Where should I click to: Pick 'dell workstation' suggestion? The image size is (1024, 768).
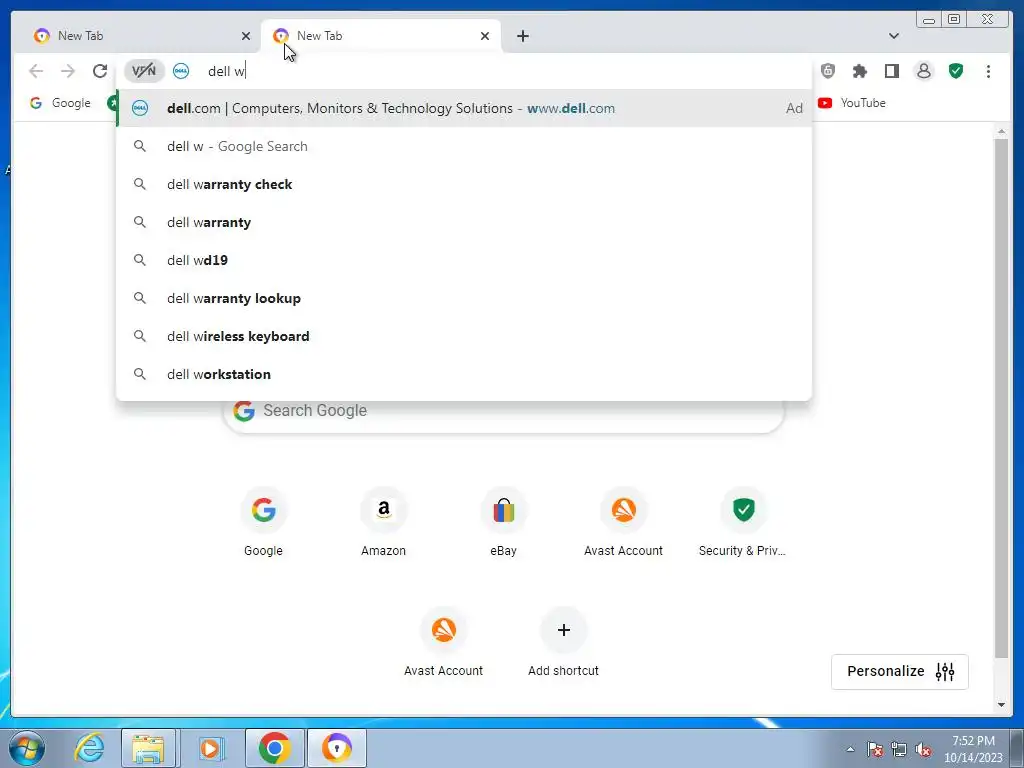pos(464,374)
